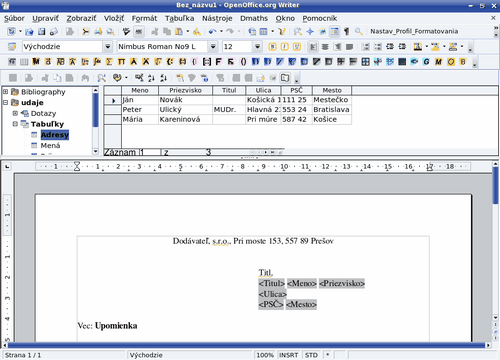Click the sort ascending icon in data toolbar

point(151,78)
